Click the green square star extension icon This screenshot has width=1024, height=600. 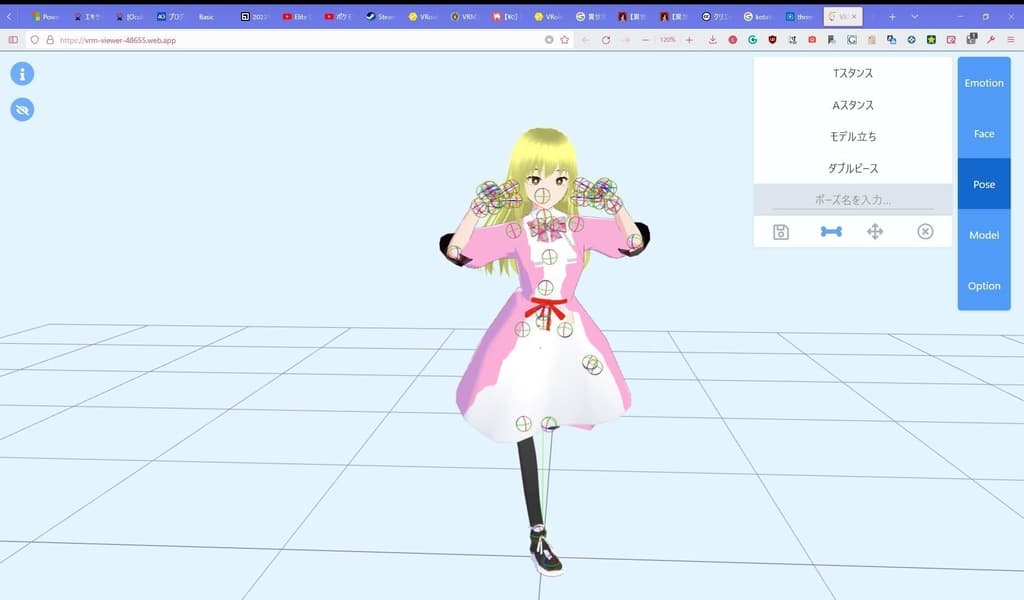click(931, 40)
